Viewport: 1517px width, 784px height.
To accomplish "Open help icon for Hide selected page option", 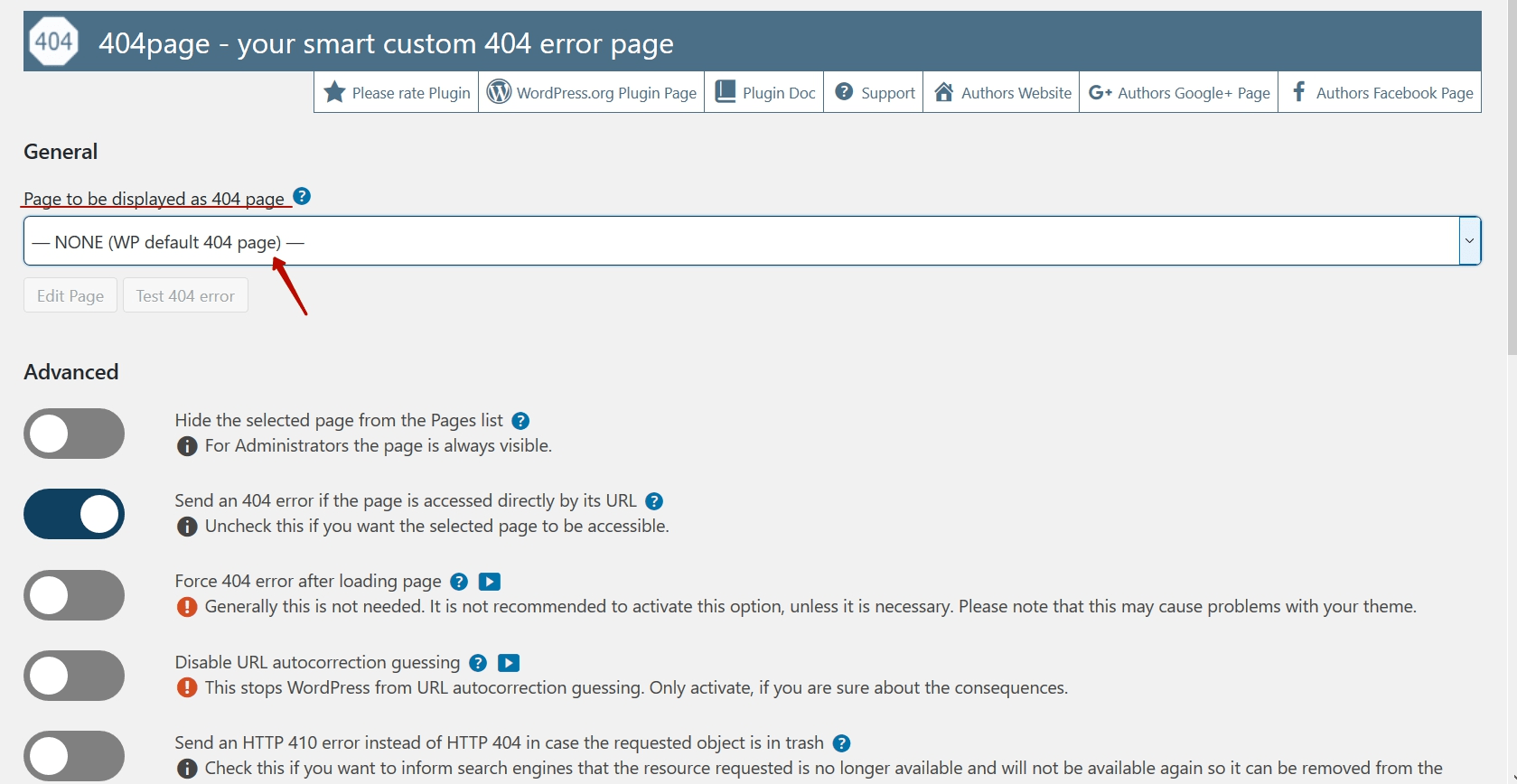I will 520,421.
